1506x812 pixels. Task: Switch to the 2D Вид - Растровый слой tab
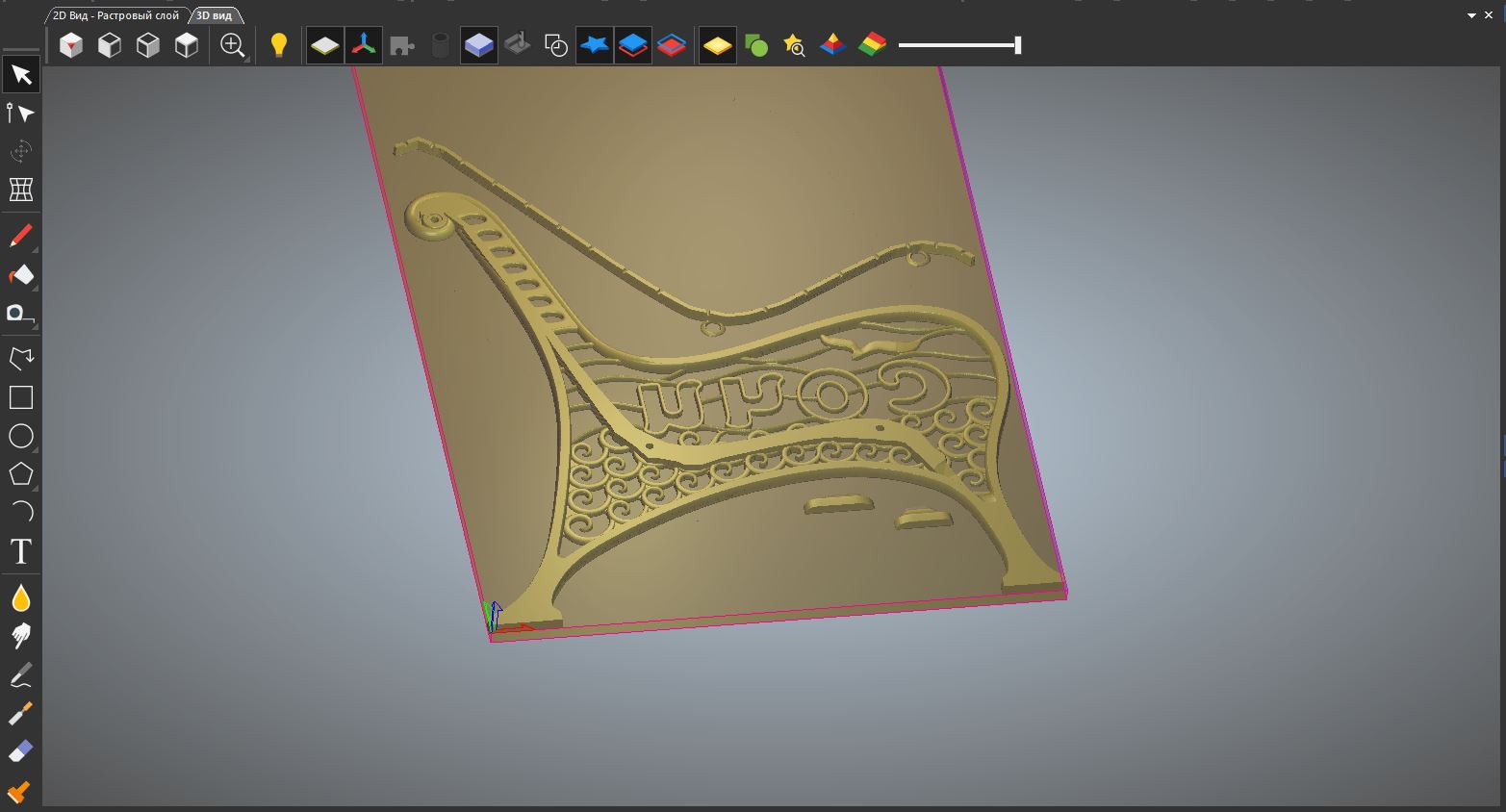coord(115,15)
